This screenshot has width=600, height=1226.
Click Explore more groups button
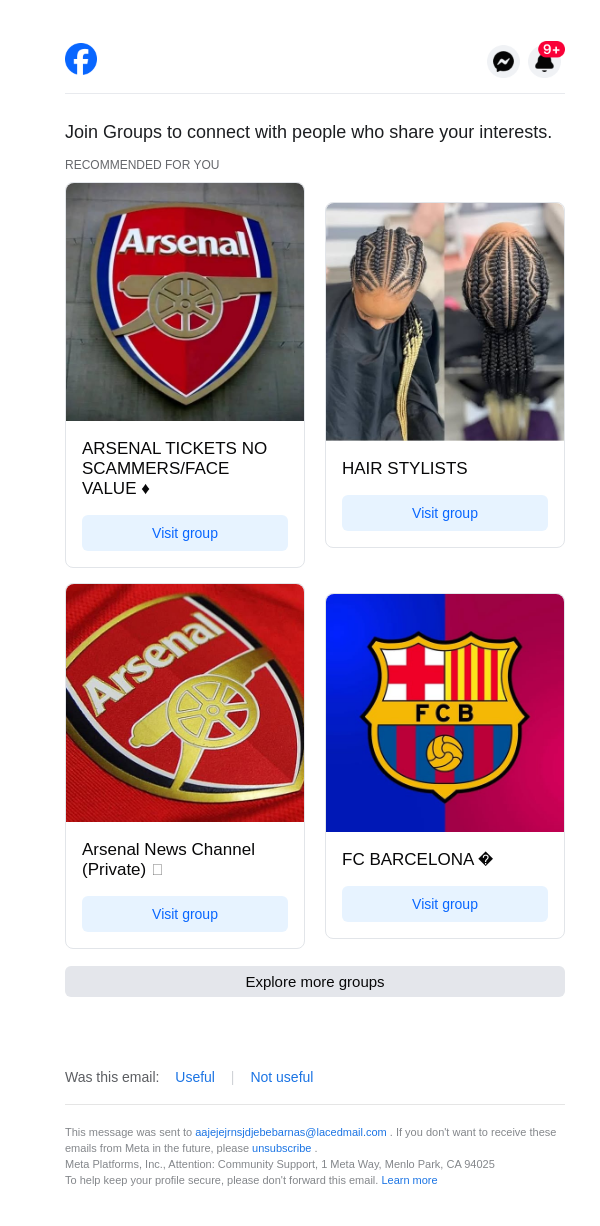315,982
